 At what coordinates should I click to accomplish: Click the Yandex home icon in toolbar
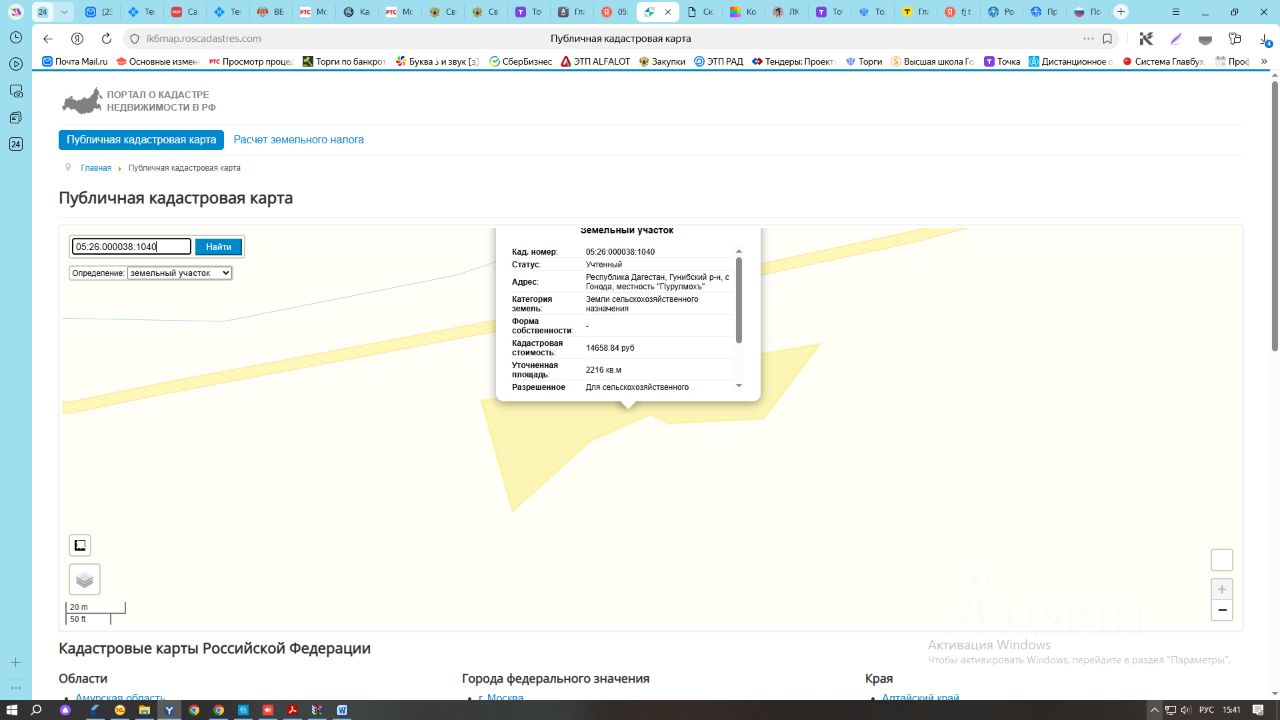click(x=77, y=39)
